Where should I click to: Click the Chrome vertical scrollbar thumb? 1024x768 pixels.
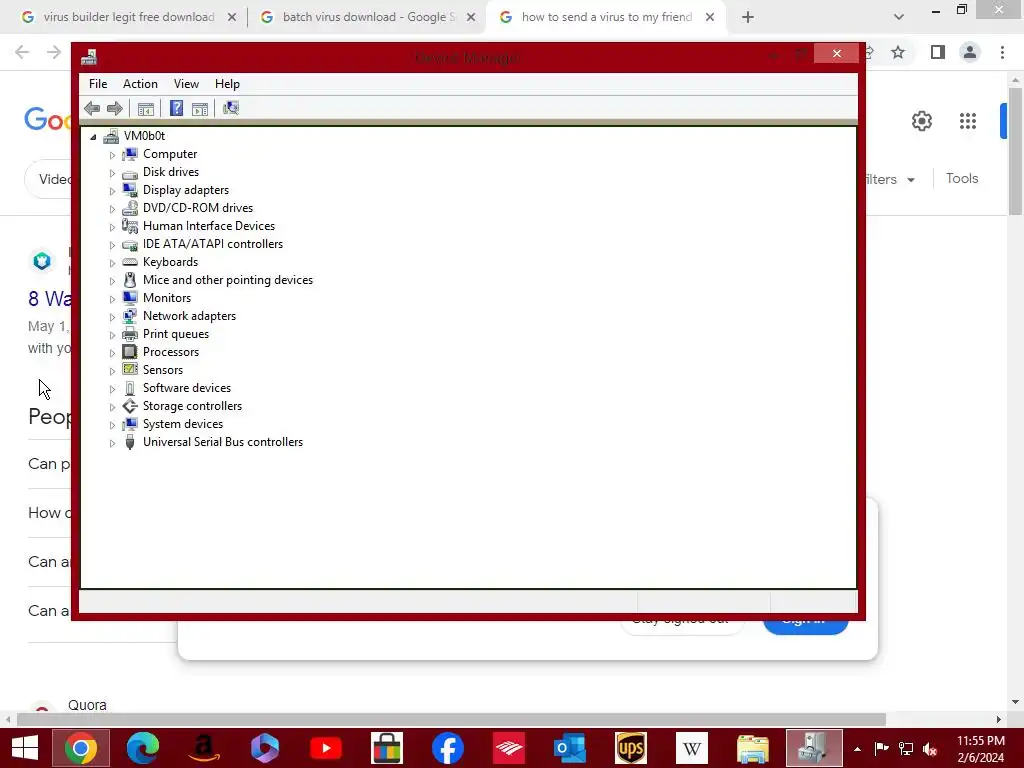click(1016, 150)
